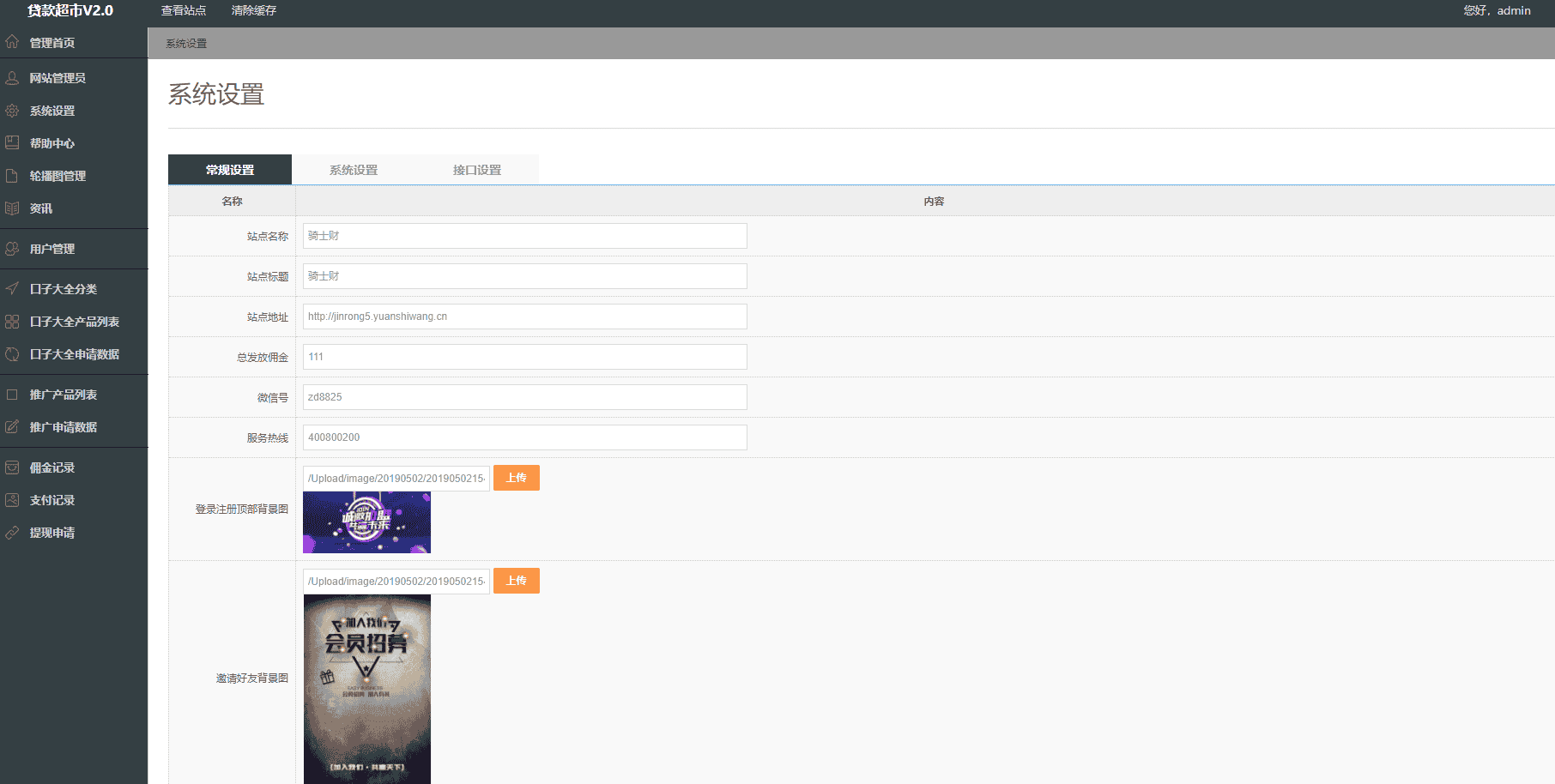1555x784 pixels.
Task: Open 推广产品列表 in sidebar
Action: [x=64, y=395]
